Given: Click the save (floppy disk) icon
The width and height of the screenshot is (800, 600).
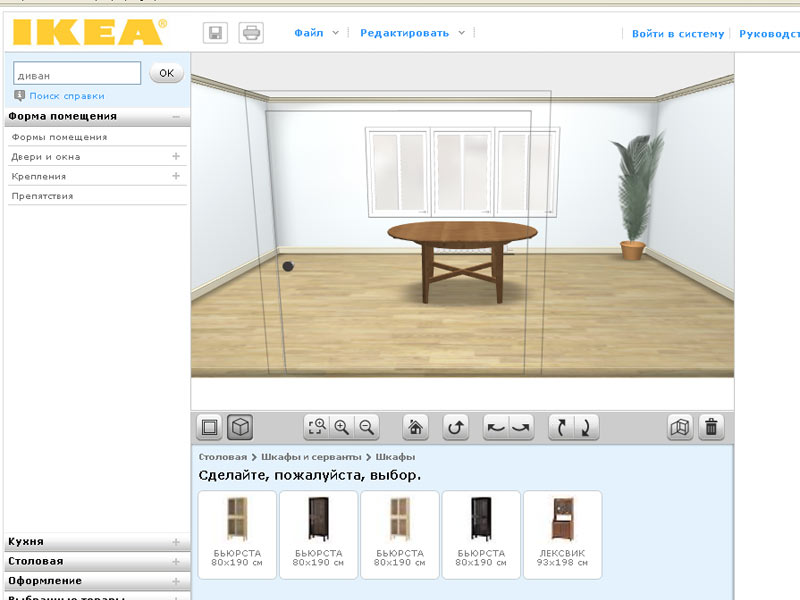Looking at the screenshot, I should 215,33.
